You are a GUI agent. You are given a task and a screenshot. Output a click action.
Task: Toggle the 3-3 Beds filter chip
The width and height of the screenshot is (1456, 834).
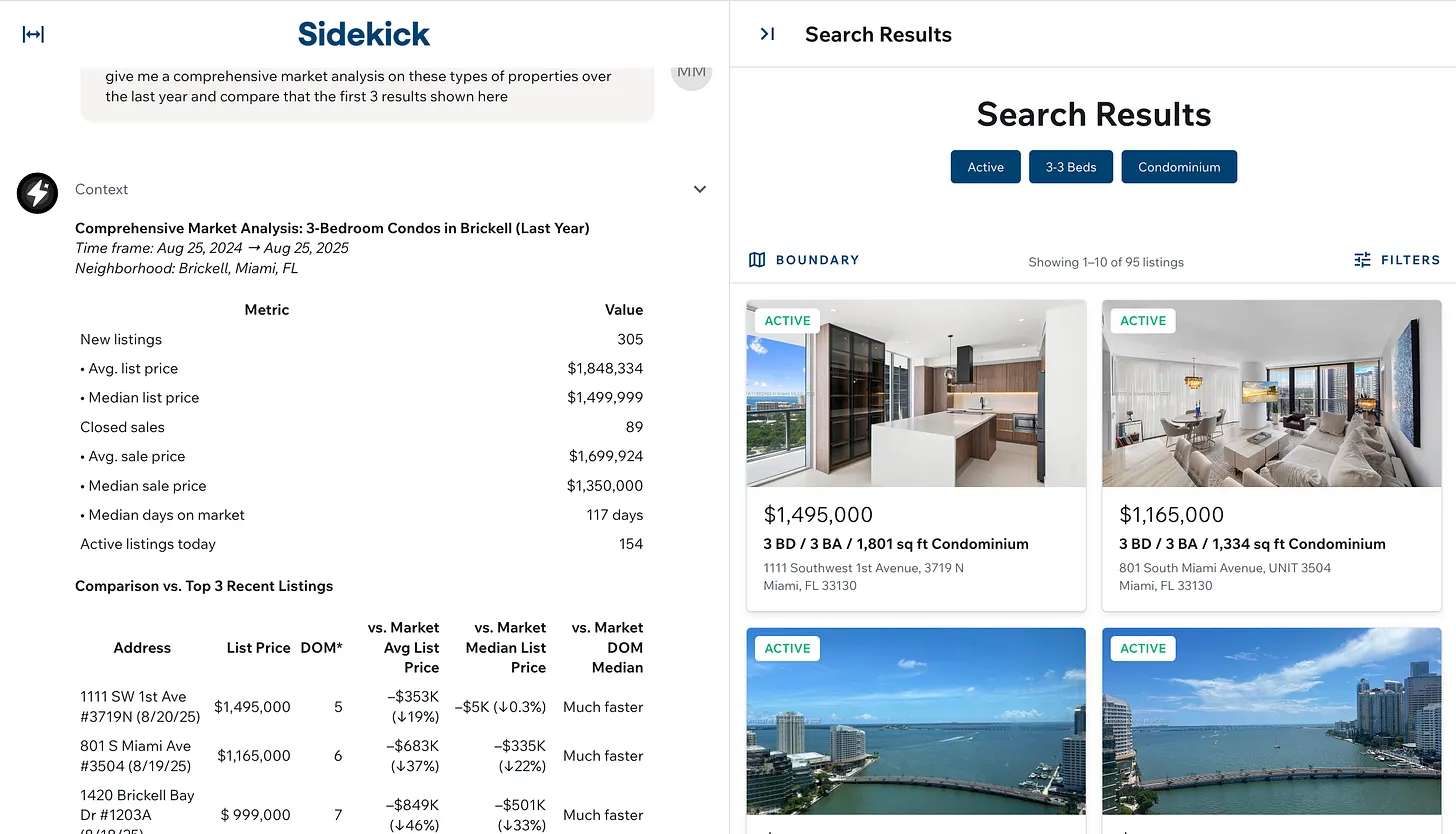pos(1070,167)
